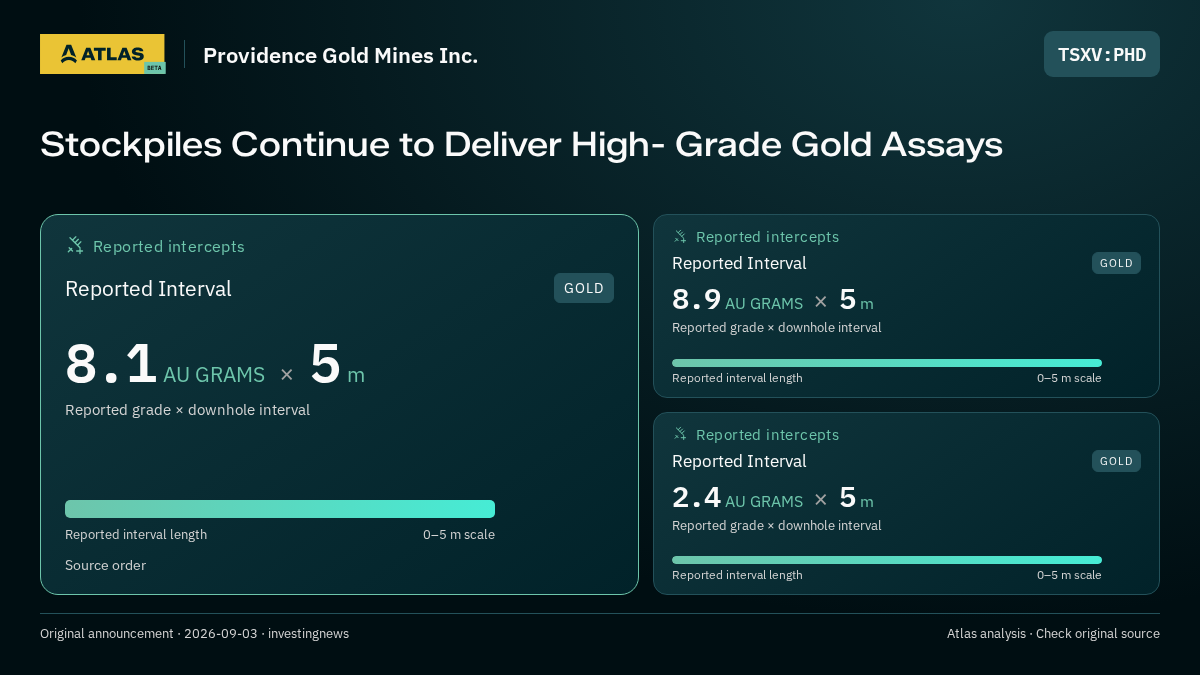The image size is (1200, 675).
Task: Click '0–5 m scale' label in the 8.1 card
Action: [459, 534]
